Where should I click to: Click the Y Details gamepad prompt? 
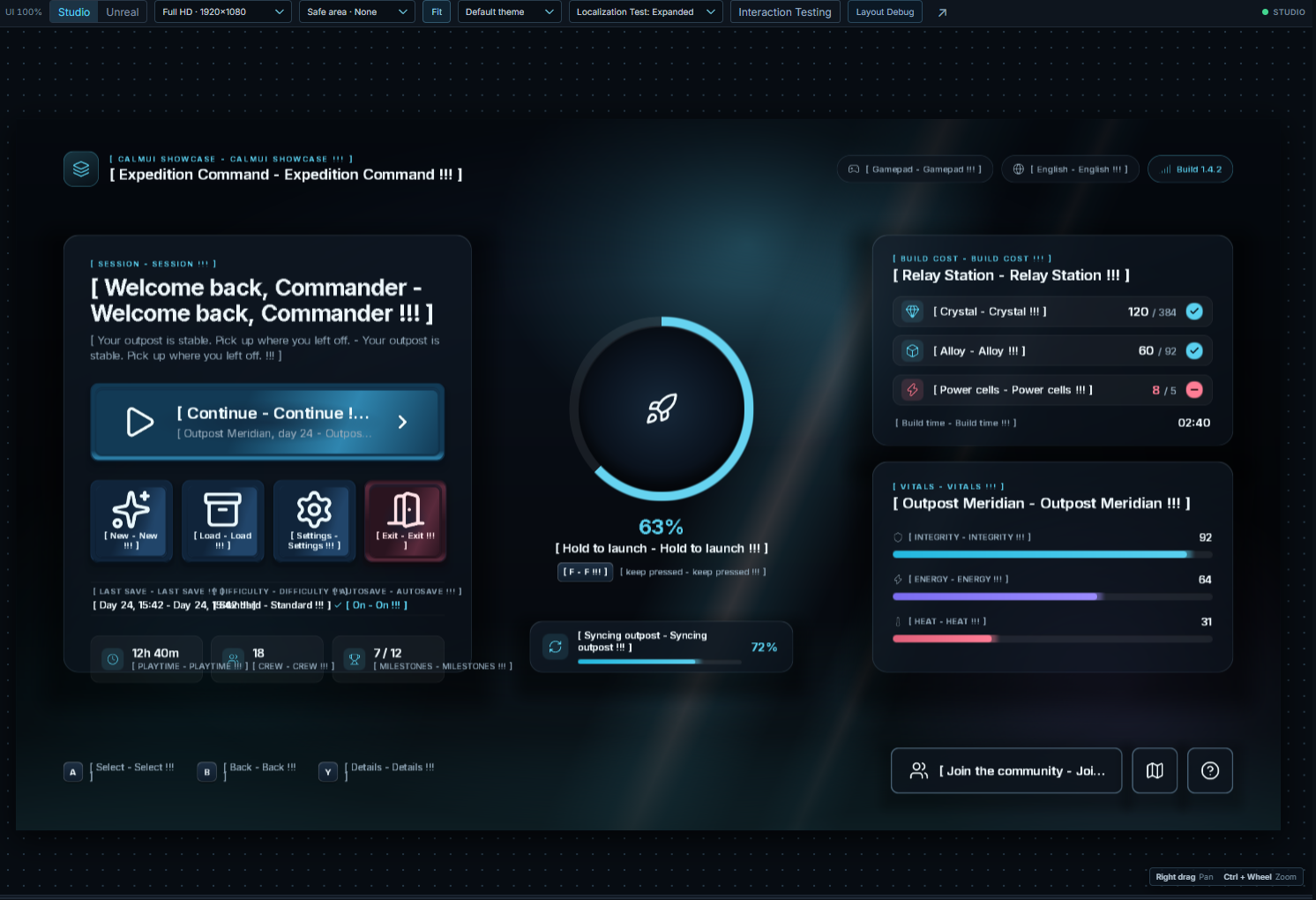[x=377, y=772]
